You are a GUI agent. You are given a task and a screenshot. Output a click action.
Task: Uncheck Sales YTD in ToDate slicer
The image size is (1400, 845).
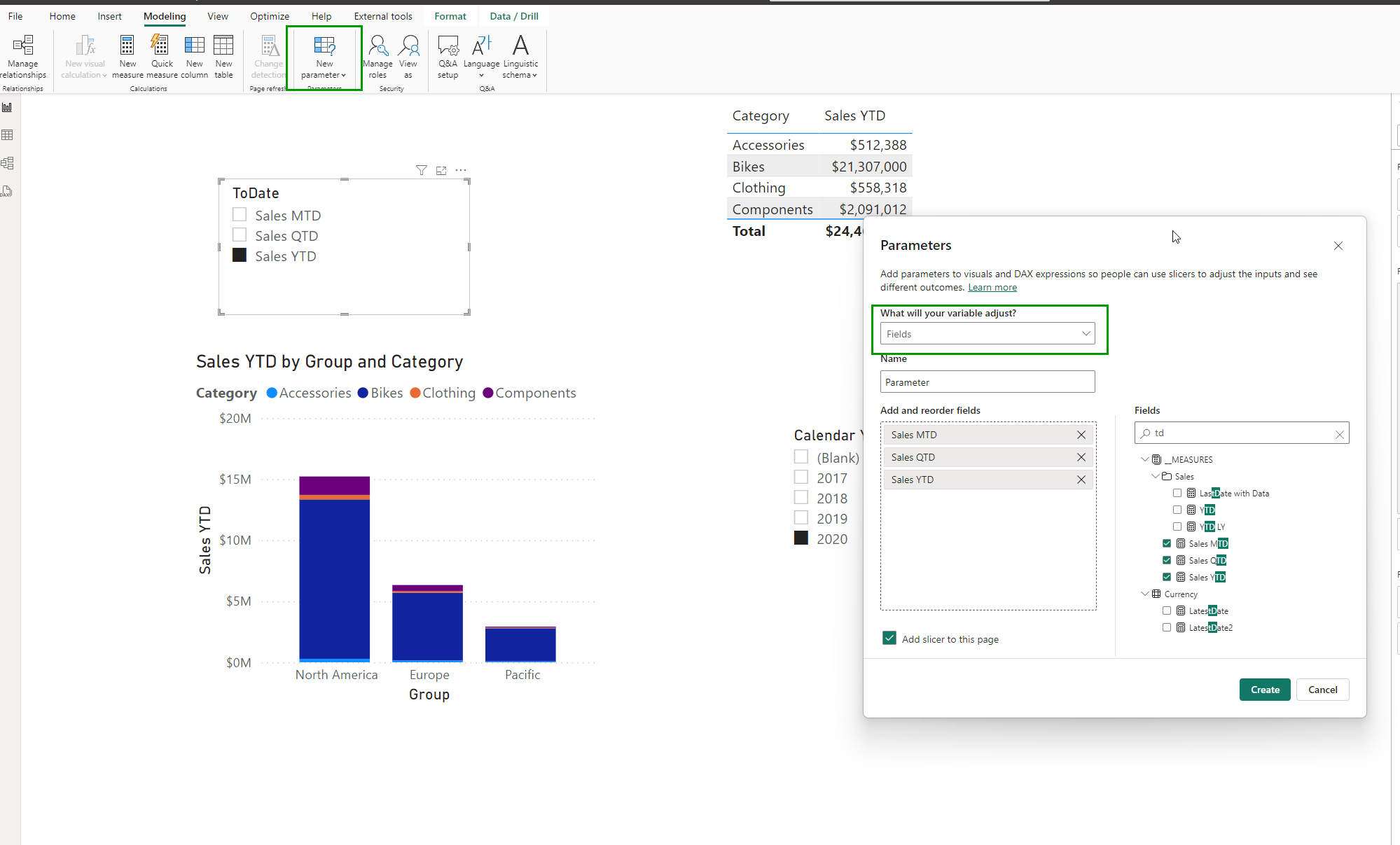click(x=240, y=255)
